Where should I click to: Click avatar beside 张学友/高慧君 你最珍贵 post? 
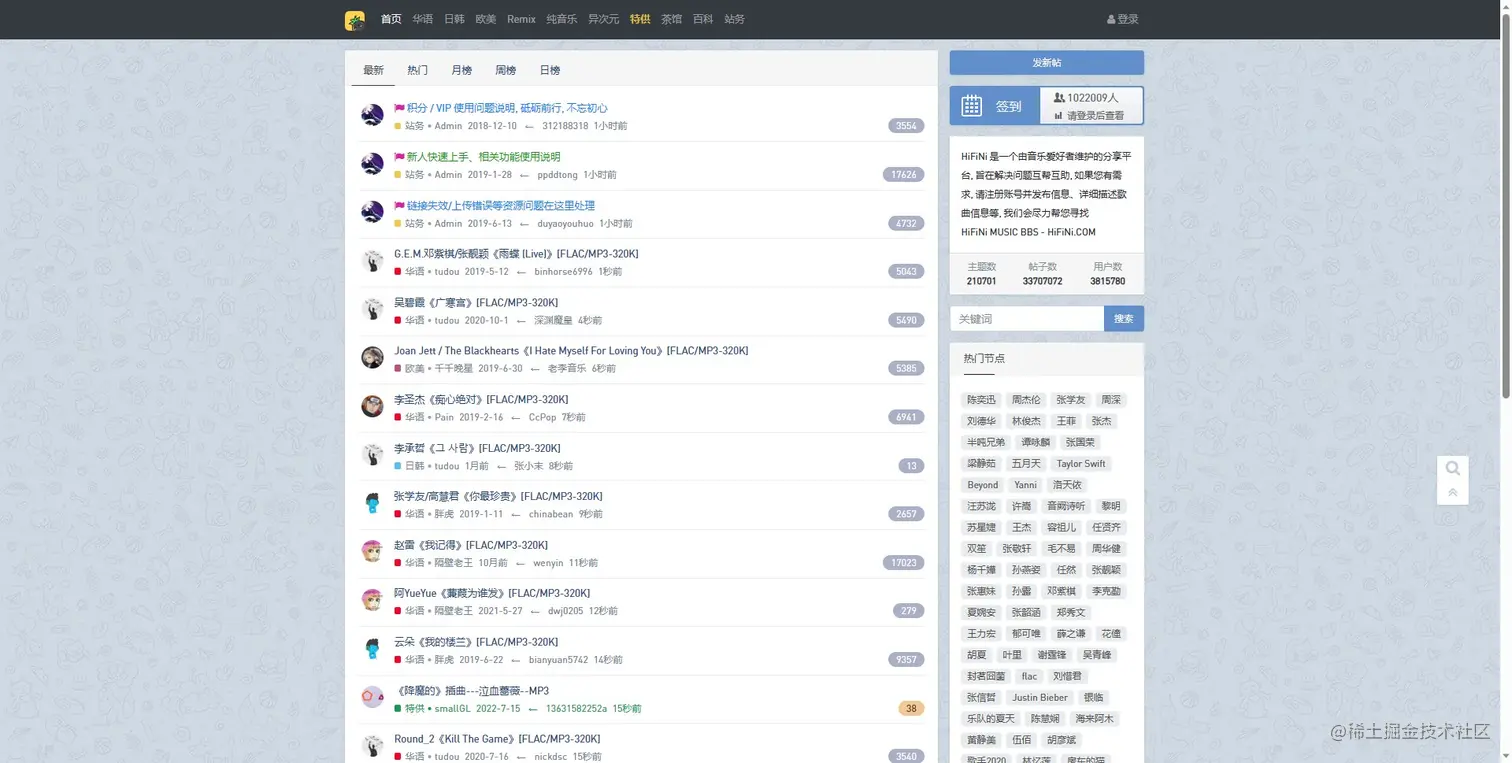pyautogui.click(x=372, y=503)
